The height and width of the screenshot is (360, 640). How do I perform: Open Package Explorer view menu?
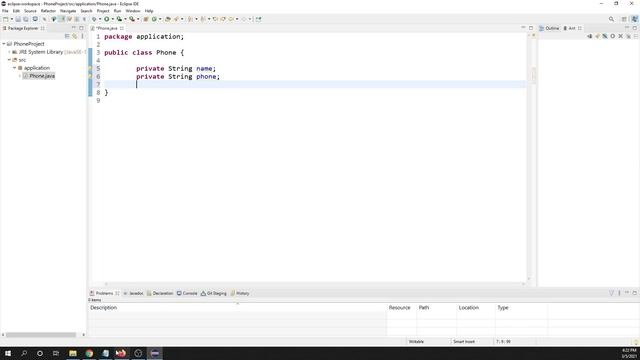[x=82, y=36]
